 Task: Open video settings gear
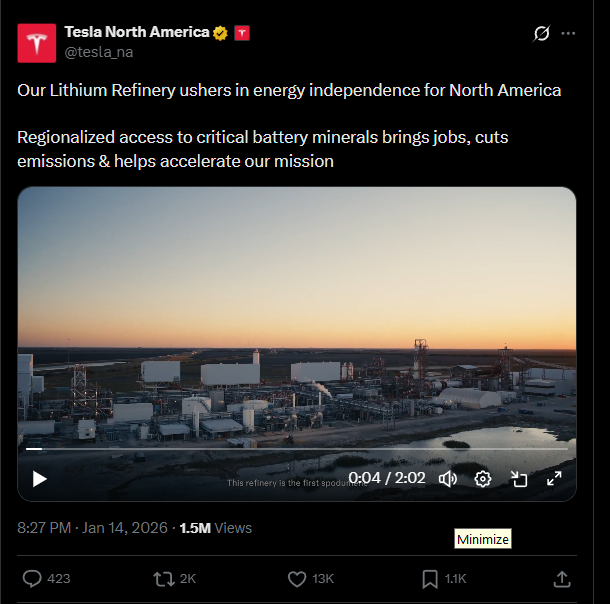(x=483, y=479)
